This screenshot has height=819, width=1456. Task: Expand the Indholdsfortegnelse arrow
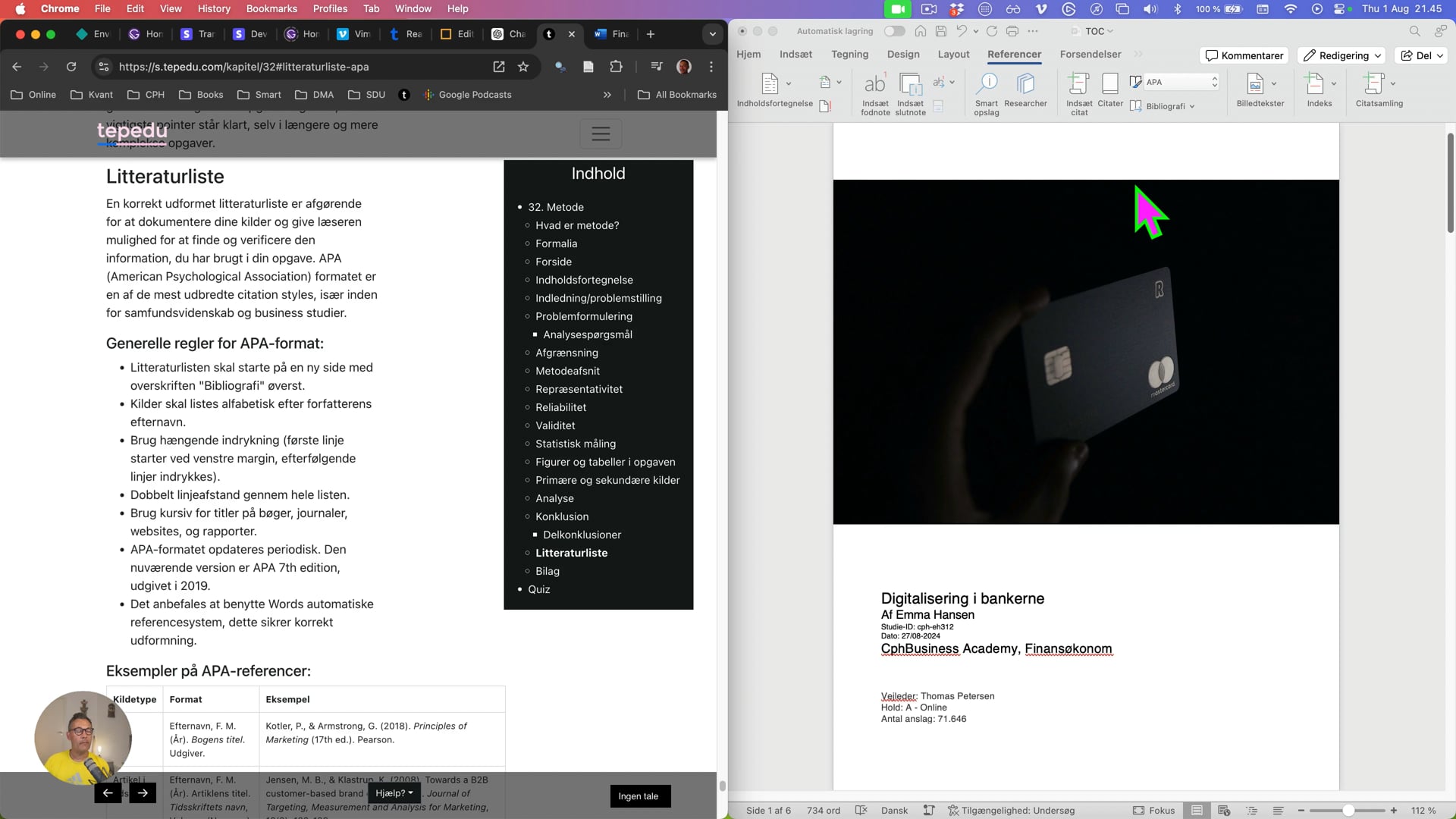pos(789,83)
